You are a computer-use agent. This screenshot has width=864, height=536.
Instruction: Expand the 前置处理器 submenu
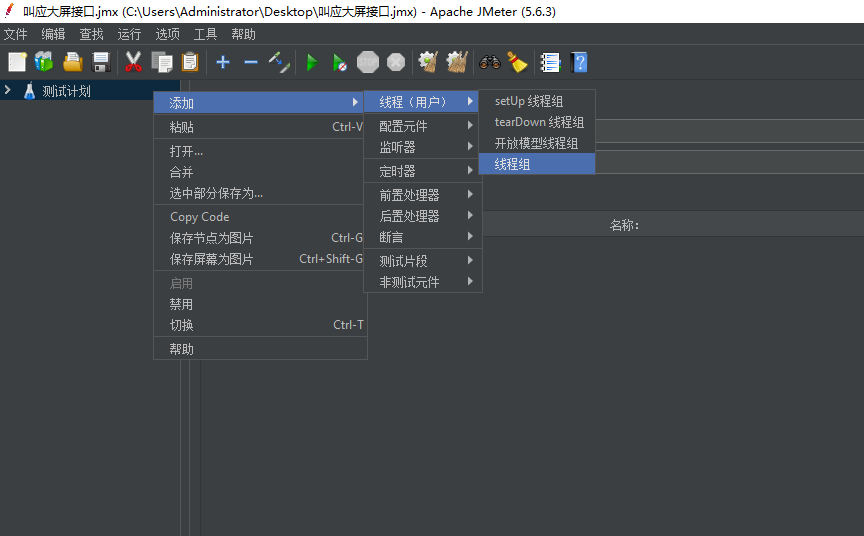tap(423, 195)
